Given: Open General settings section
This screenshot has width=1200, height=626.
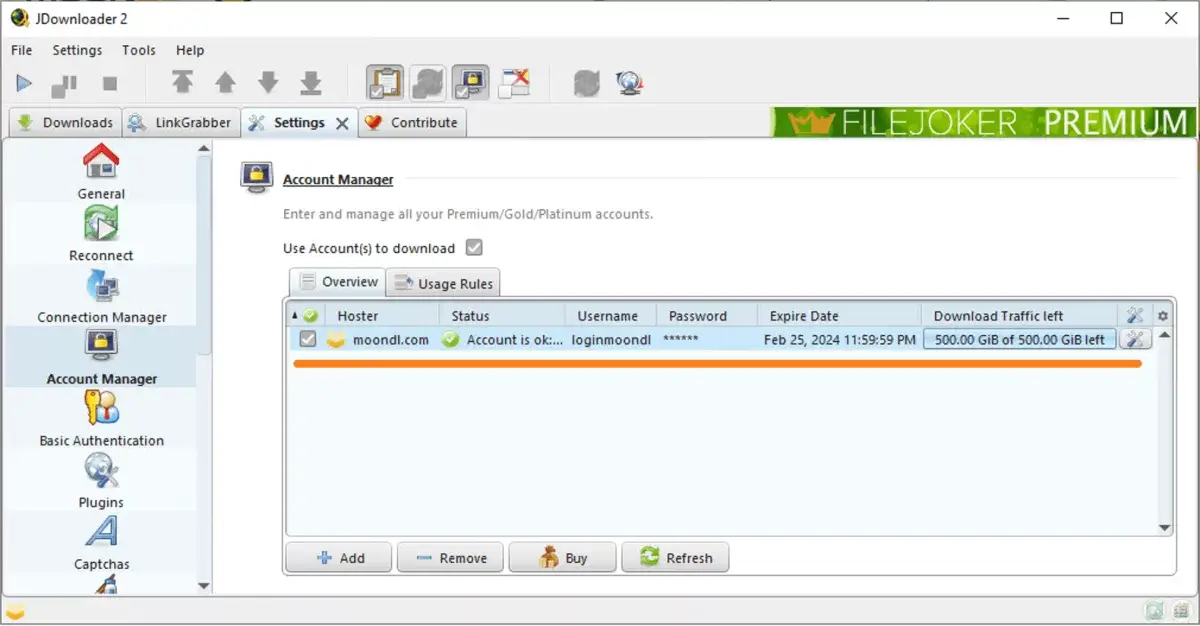Looking at the screenshot, I should tap(101, 172).
